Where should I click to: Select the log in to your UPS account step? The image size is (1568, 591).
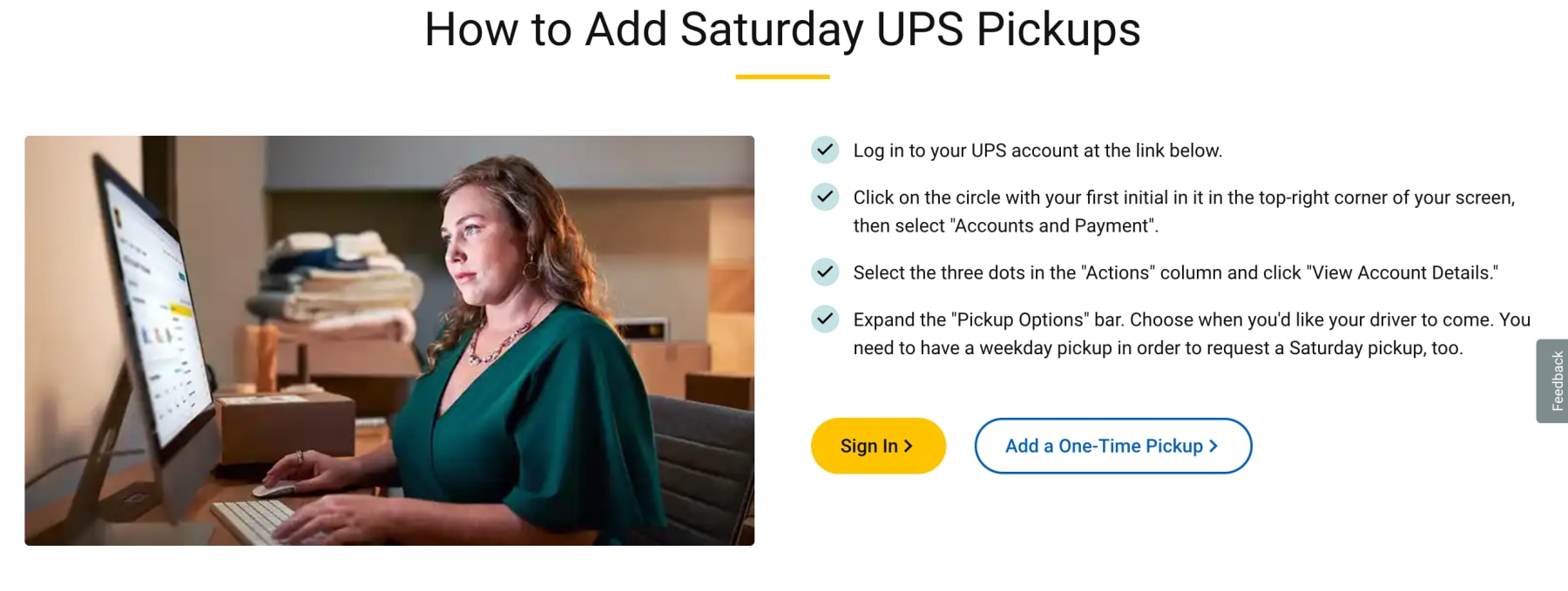pos(1037,150)
